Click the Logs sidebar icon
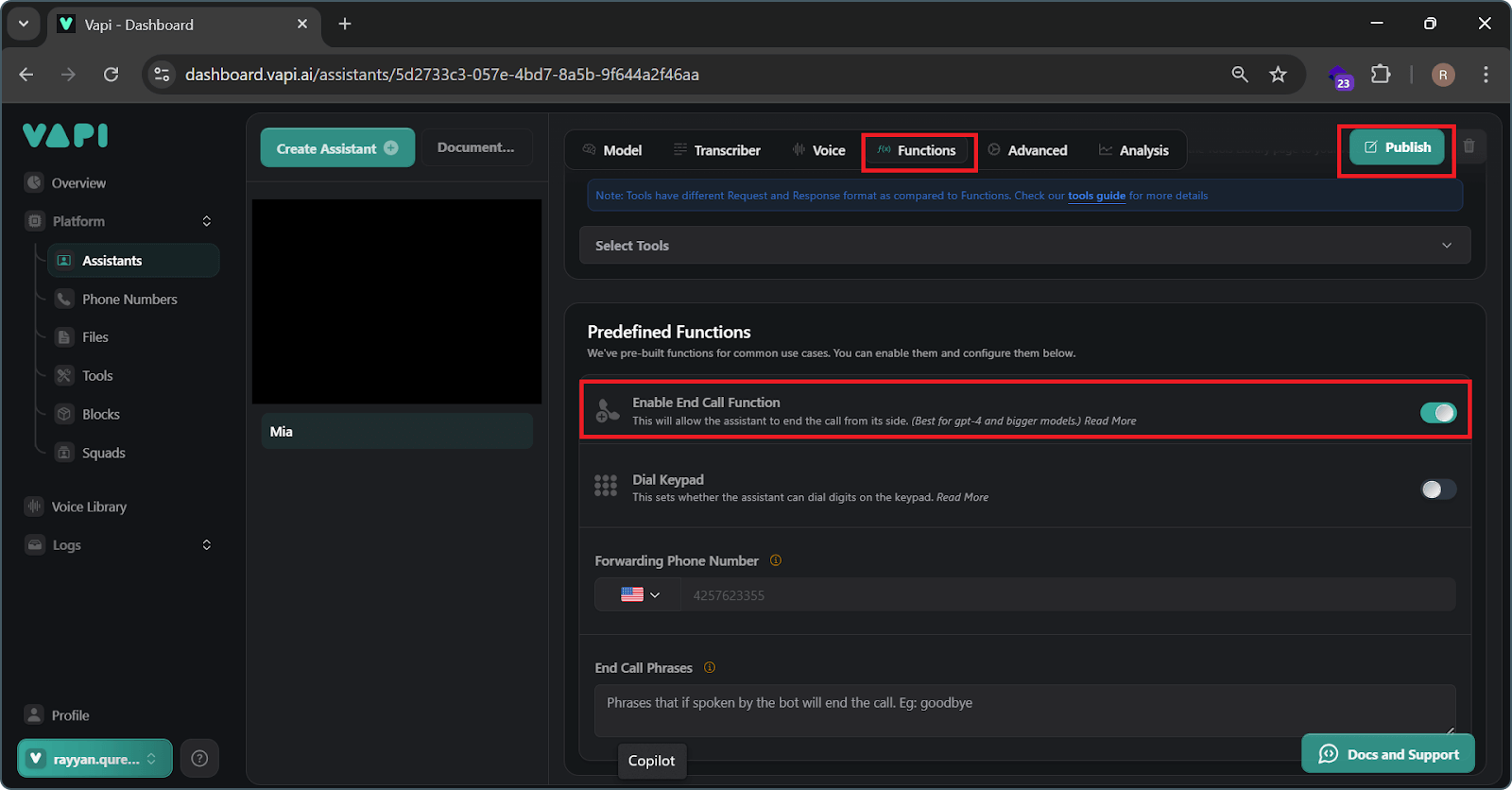 pyautogui.click(x=35, y=545)
